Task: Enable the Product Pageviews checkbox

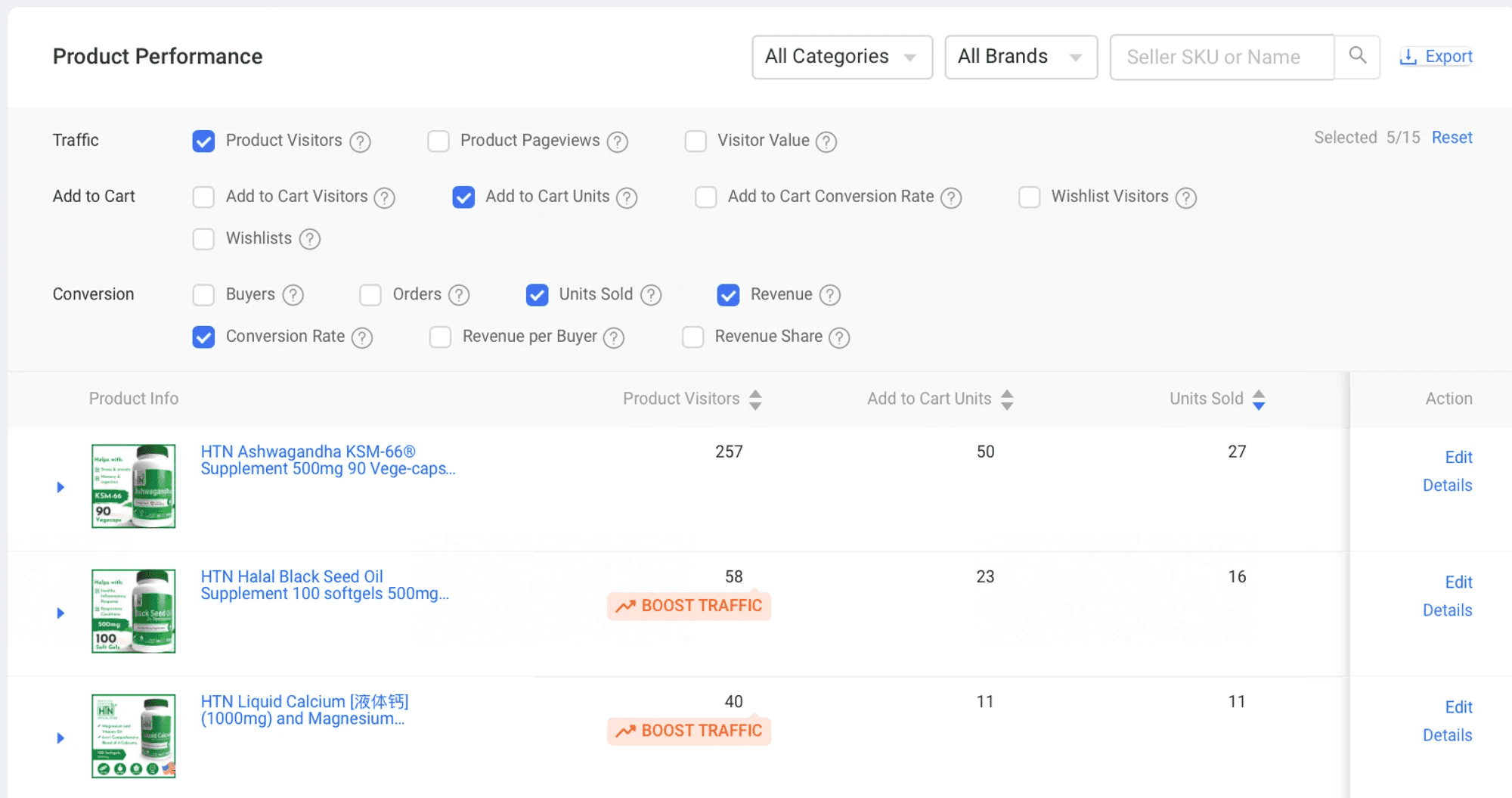Action: pyautogui.click(x=438, y=141)
